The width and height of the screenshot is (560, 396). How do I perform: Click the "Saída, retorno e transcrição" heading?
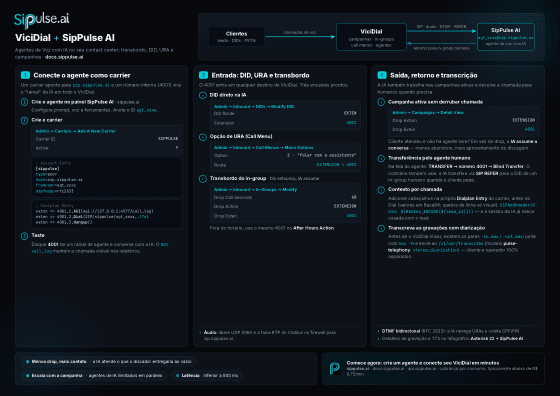(434, 75)
